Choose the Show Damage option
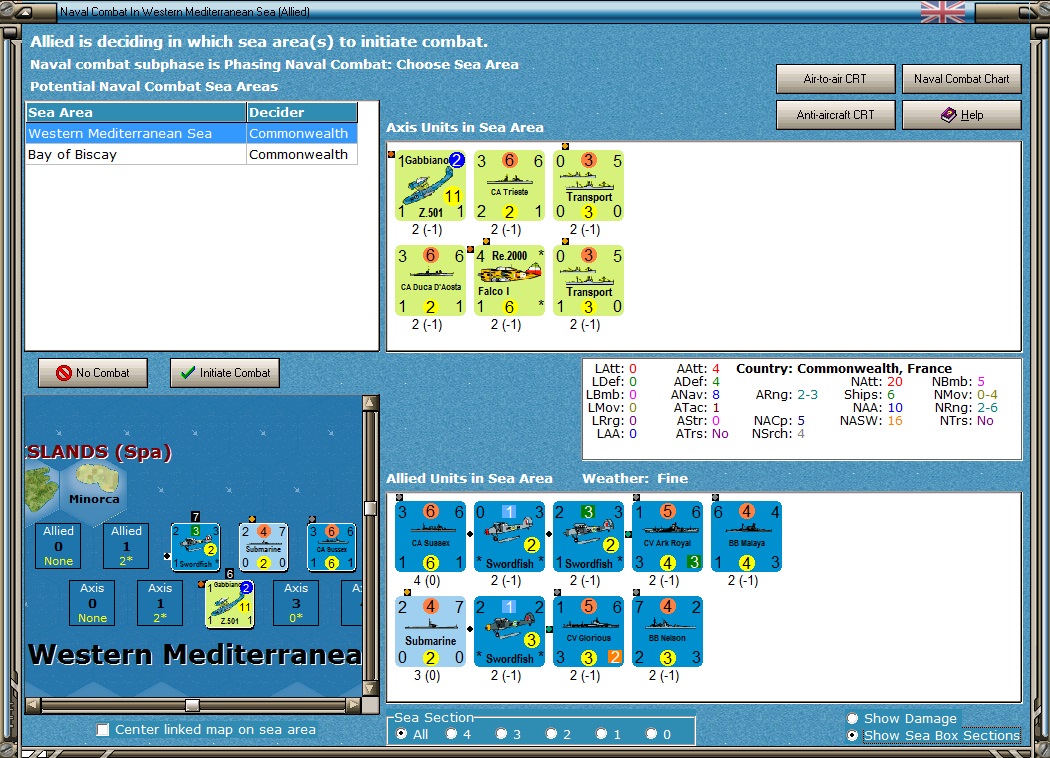 (x=852, y=718)
